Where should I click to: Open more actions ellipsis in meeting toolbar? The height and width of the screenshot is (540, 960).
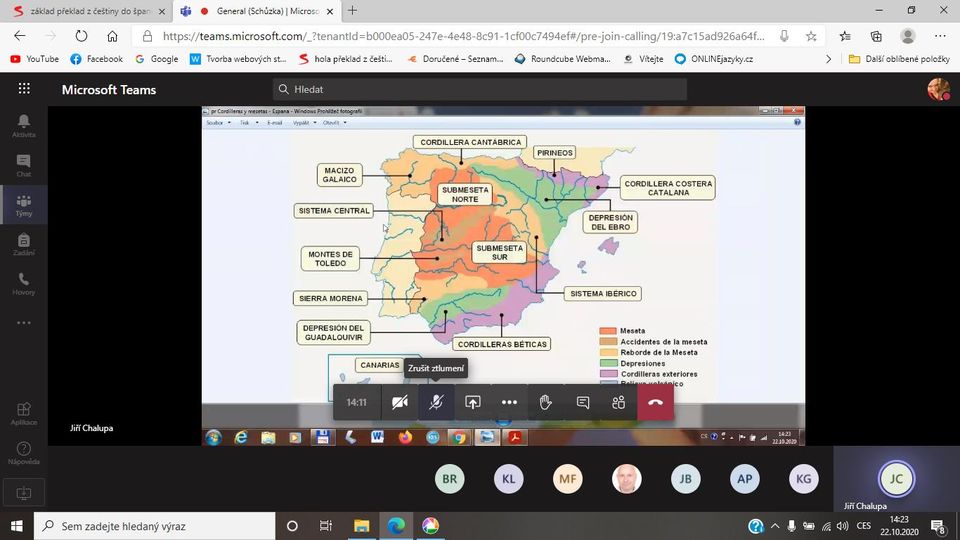[509, 402]
